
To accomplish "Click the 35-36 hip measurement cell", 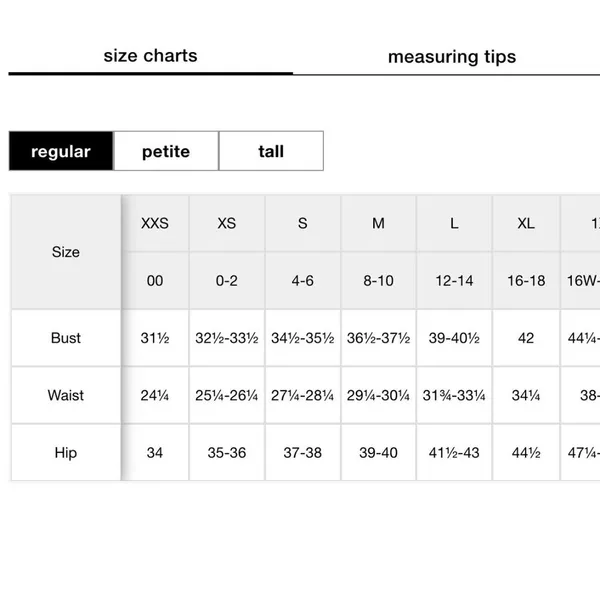I will 227,453.
